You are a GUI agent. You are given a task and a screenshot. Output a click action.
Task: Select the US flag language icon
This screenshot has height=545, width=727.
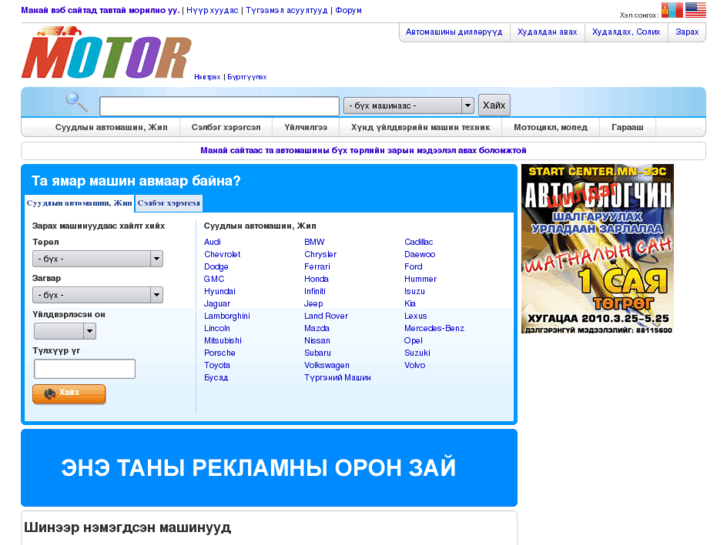point(695,10)
